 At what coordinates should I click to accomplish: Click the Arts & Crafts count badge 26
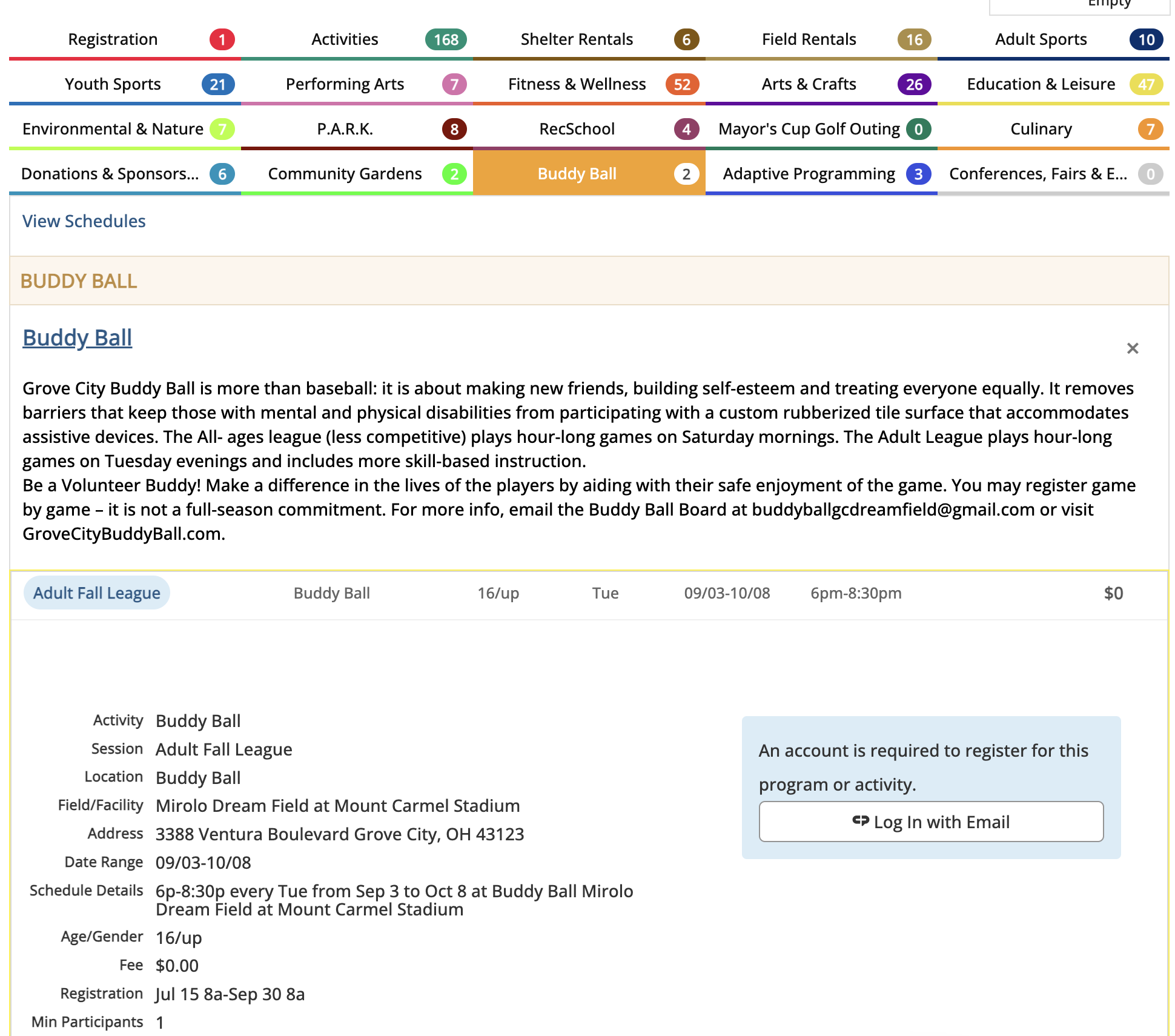(x=914, y=85)
